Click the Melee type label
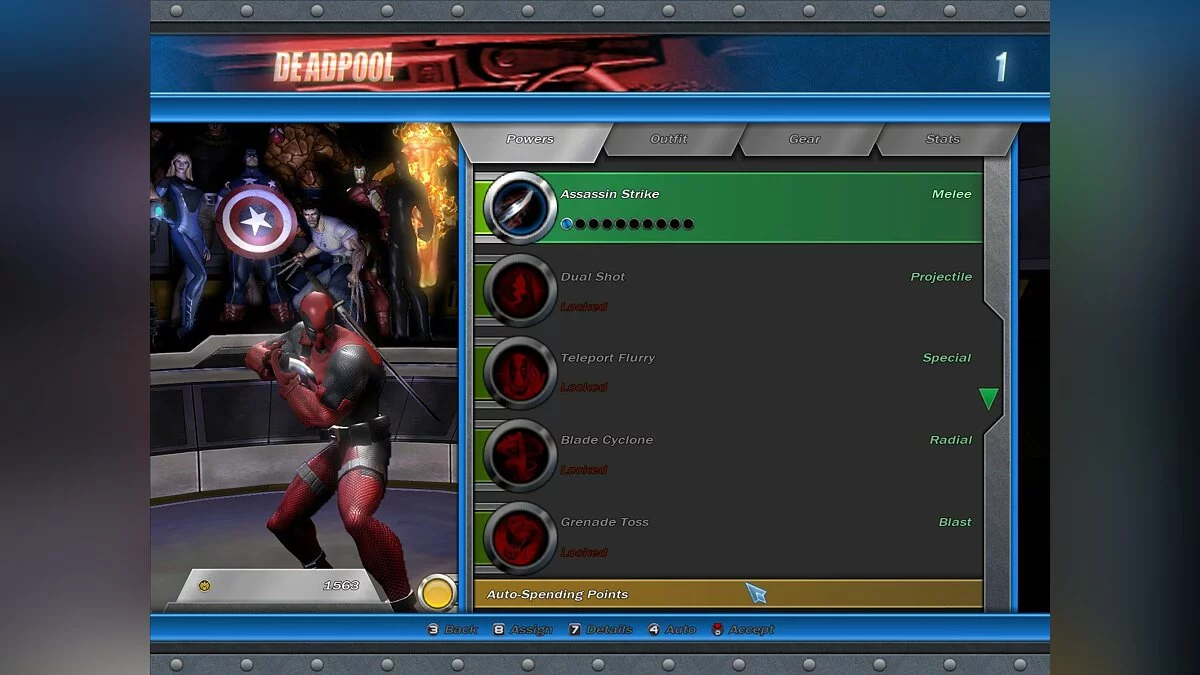The height and width of the screenshot is (675, 1200). click(x=952, y=194)
